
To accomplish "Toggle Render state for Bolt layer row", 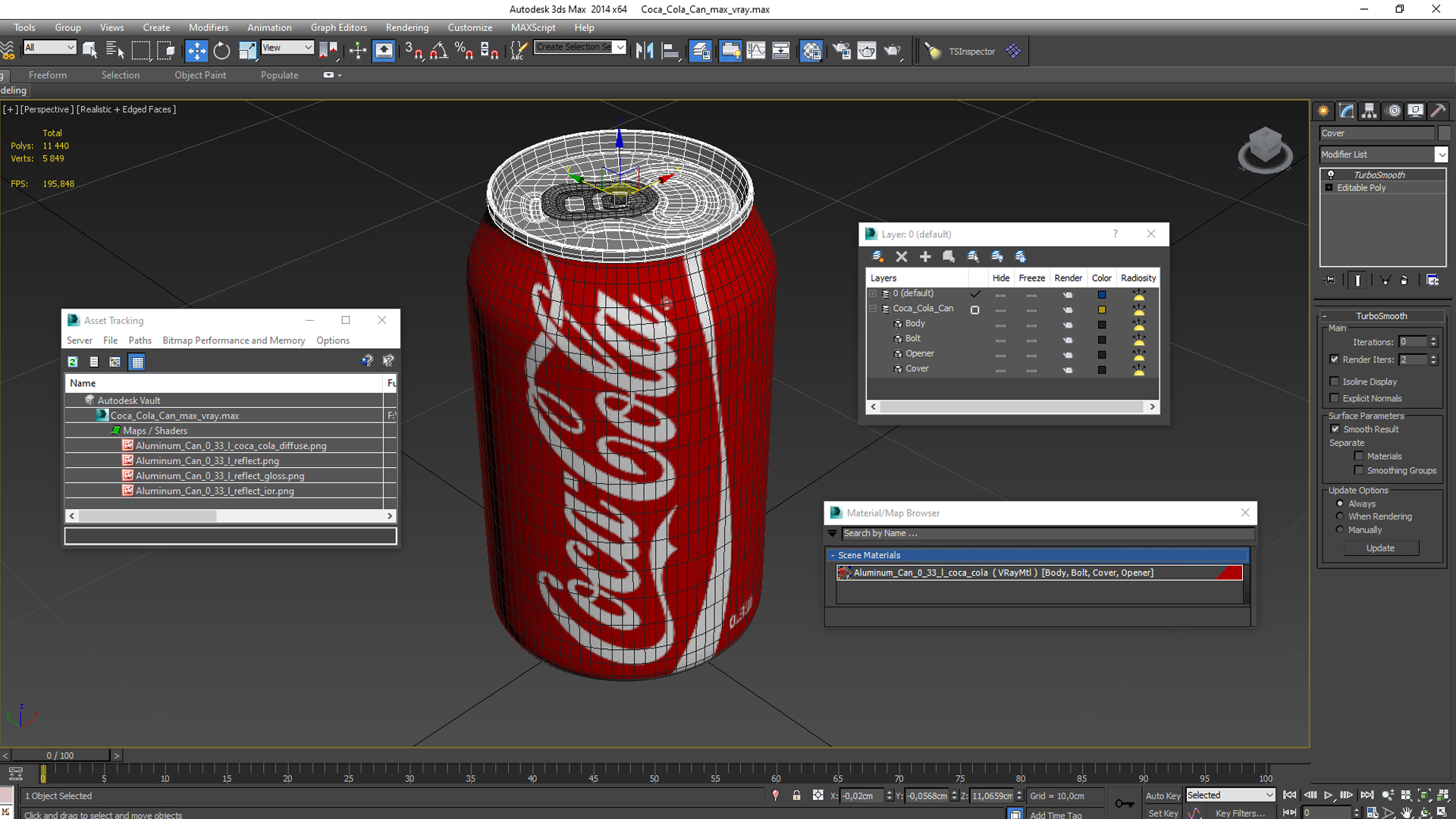I will point(1068,339).
